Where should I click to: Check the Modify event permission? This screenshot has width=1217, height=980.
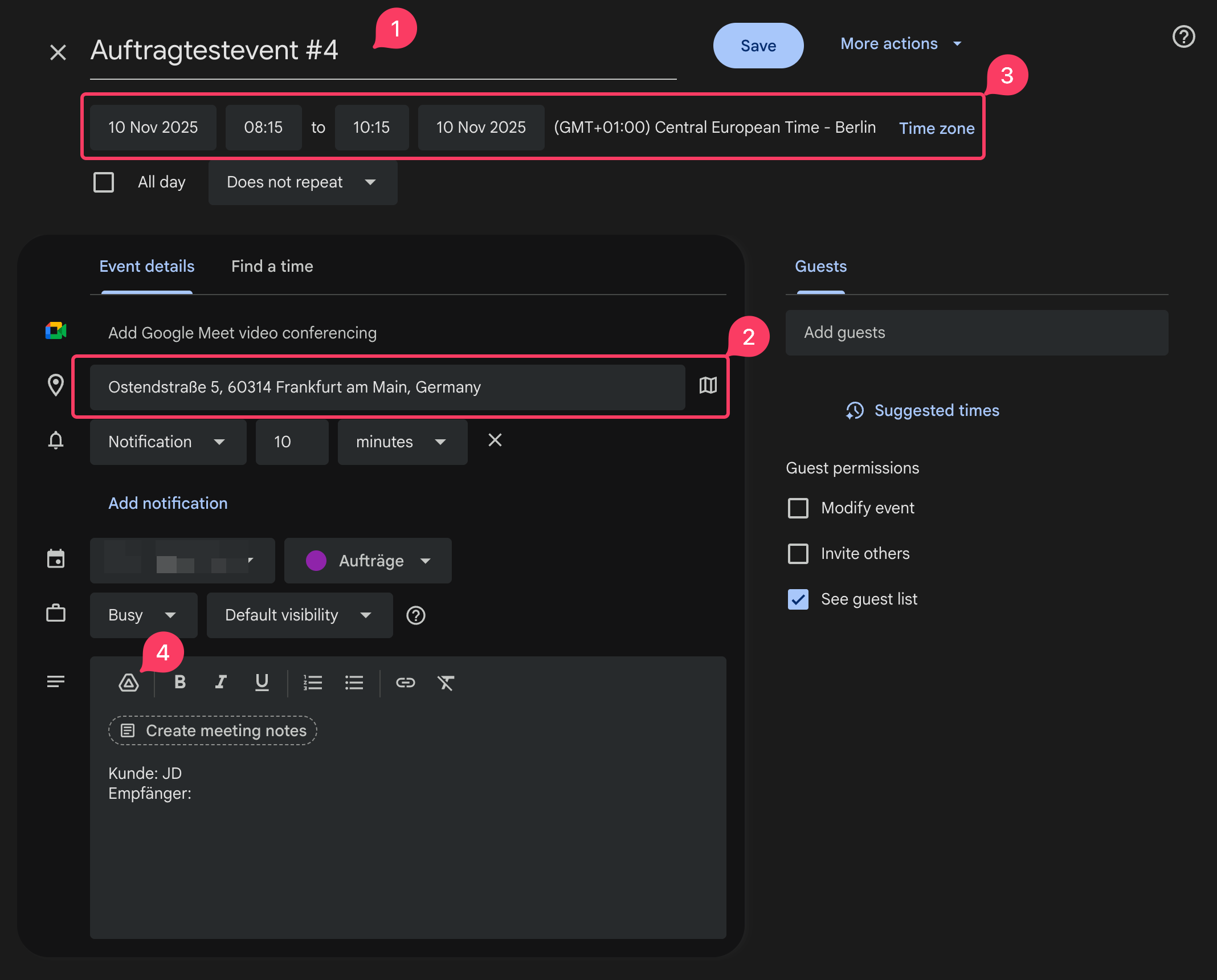pyautogui.click(x=798, y=508)
